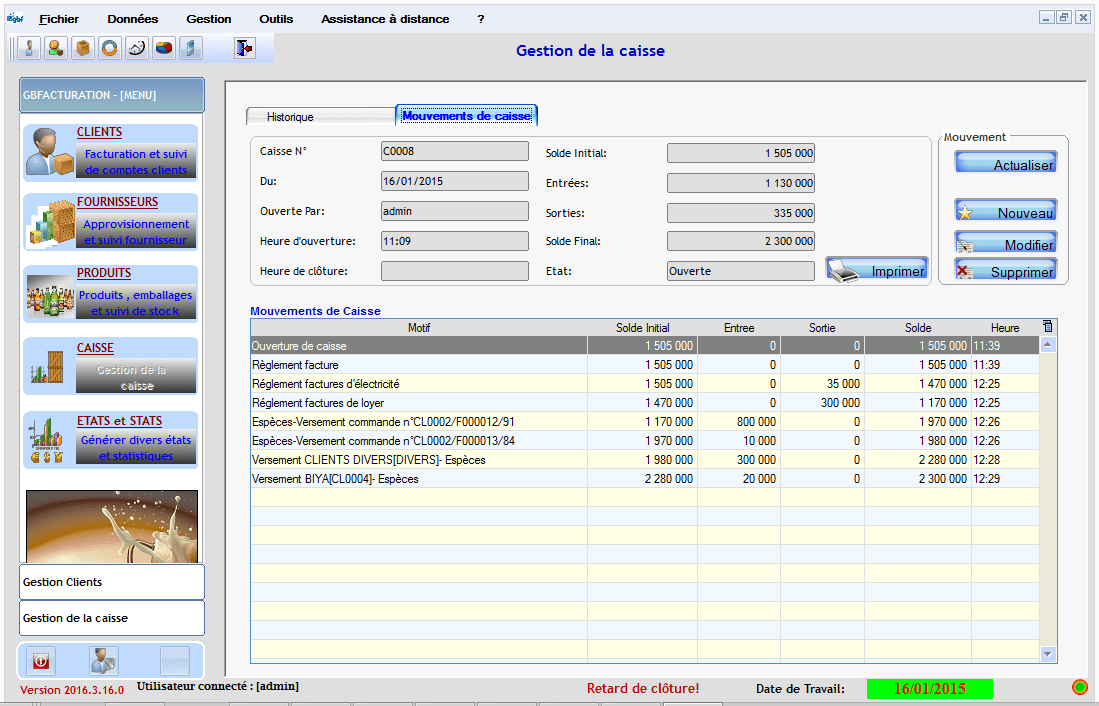The height and width of the screenshot is (706, 1099).
Task: Open the Outils menu
Action: pos(276,19)
